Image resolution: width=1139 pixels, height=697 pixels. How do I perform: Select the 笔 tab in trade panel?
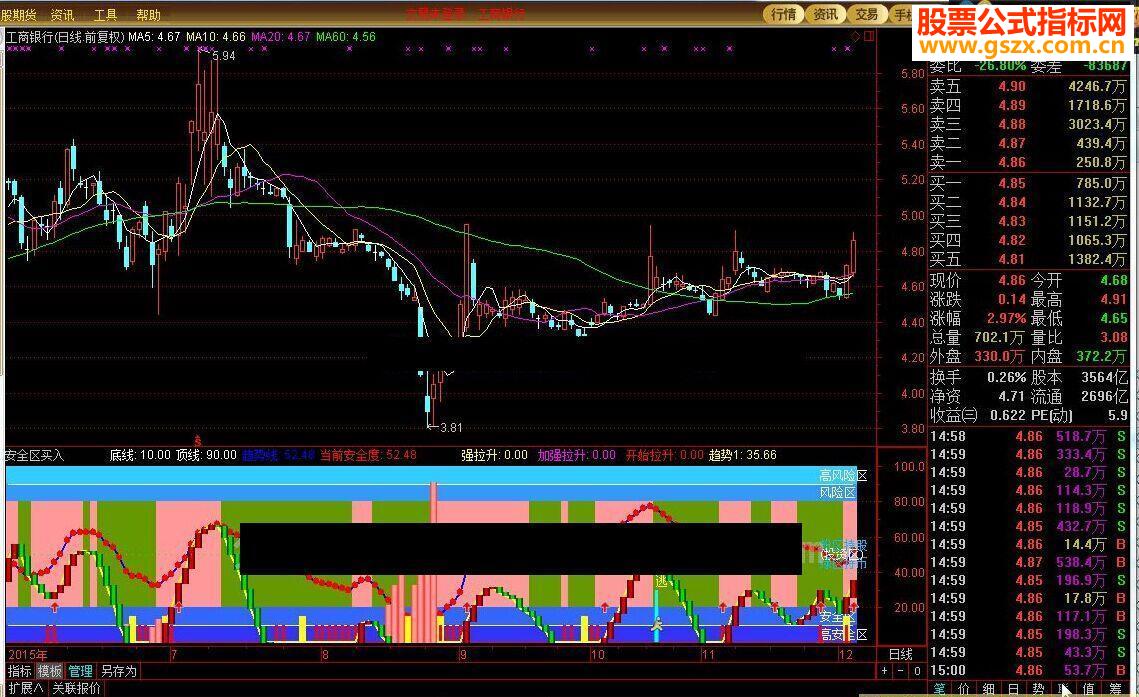point(939,689)
